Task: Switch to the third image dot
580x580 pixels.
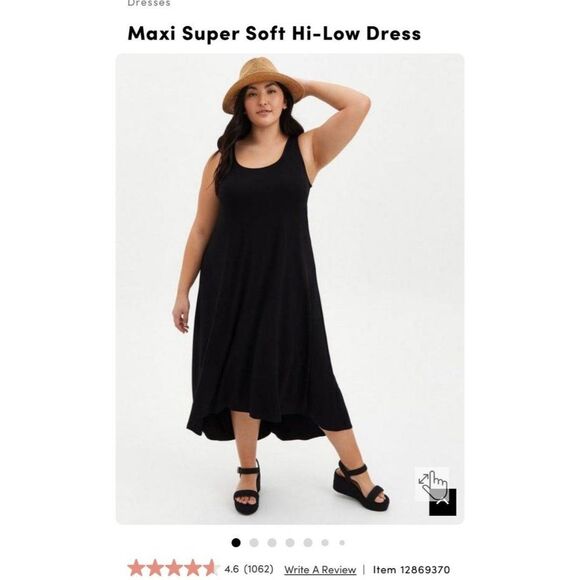Action: click(272, 543)
